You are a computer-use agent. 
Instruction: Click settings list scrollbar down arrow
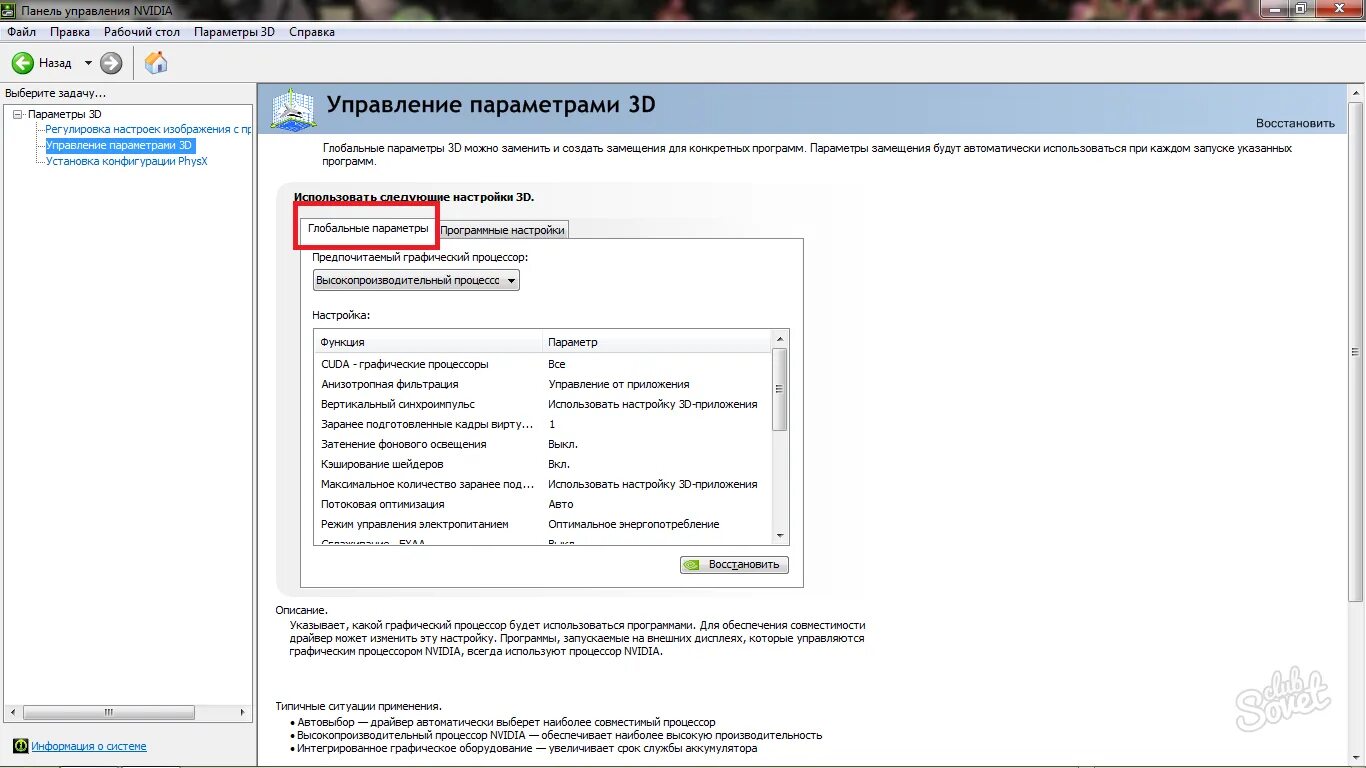(781, 536)
